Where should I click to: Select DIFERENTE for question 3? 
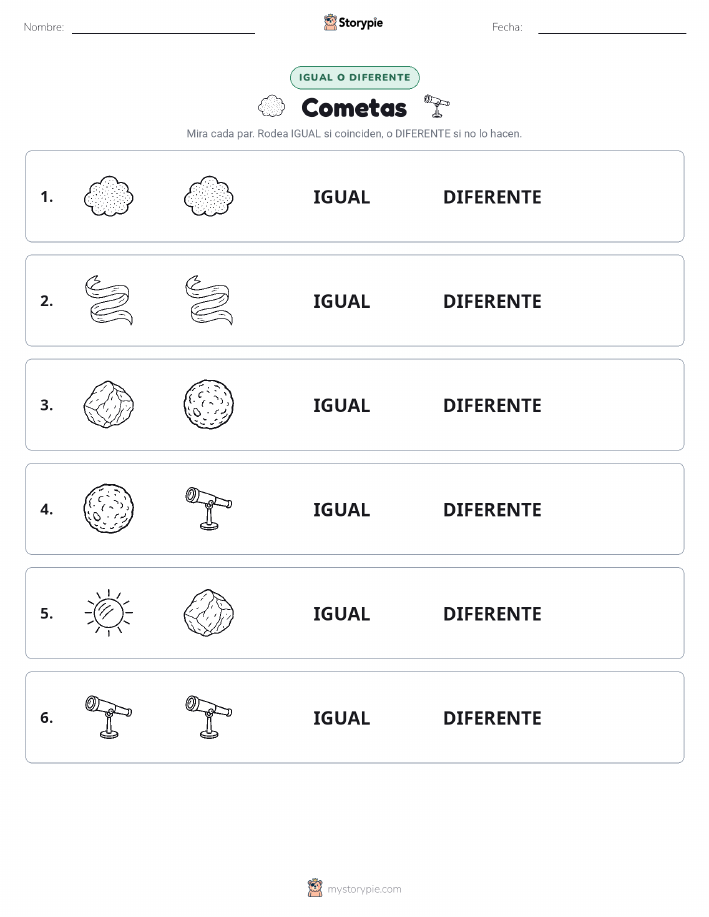(492, 405)
